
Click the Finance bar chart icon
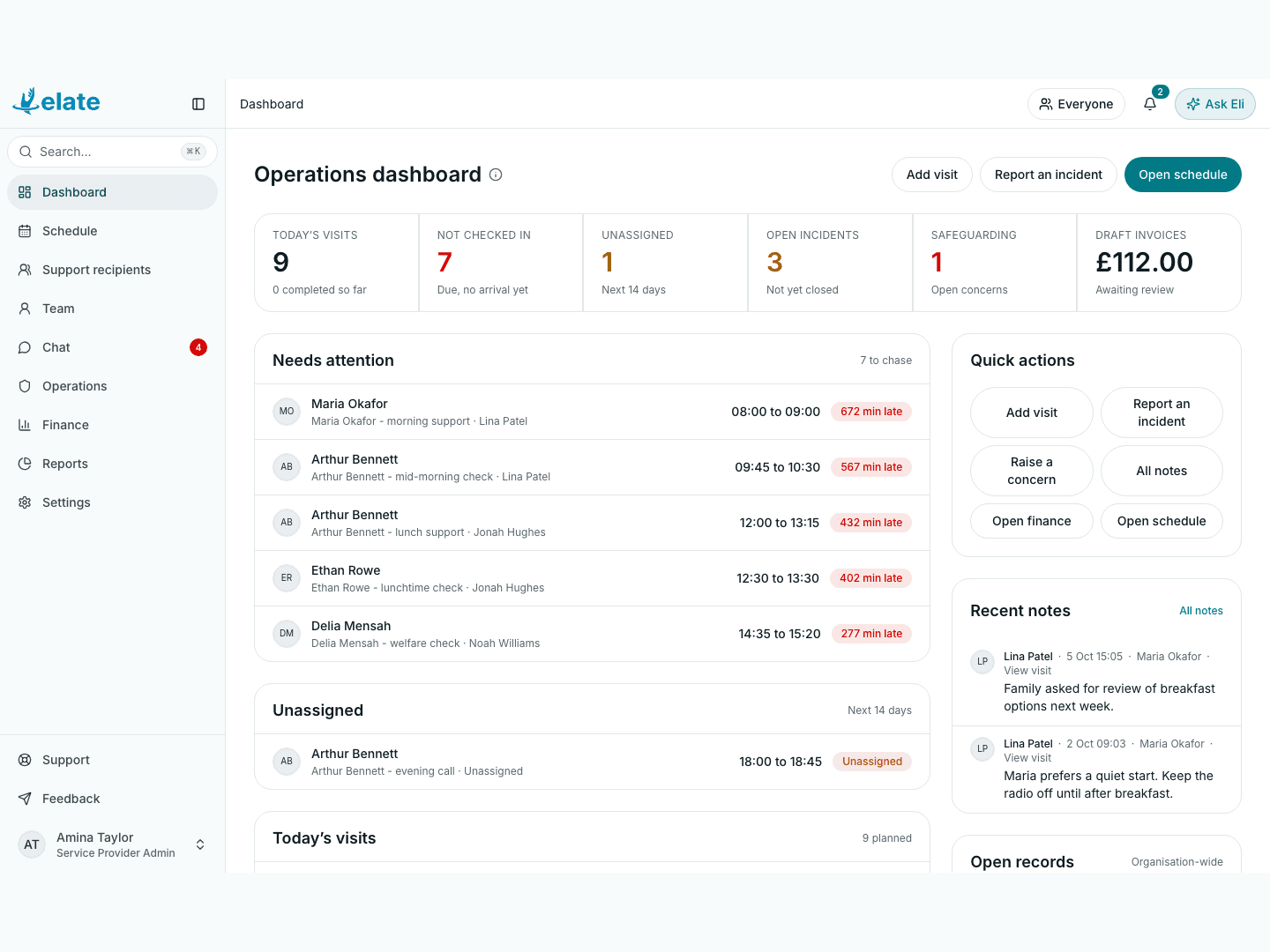pyautogui.click(x=25, y=425)
